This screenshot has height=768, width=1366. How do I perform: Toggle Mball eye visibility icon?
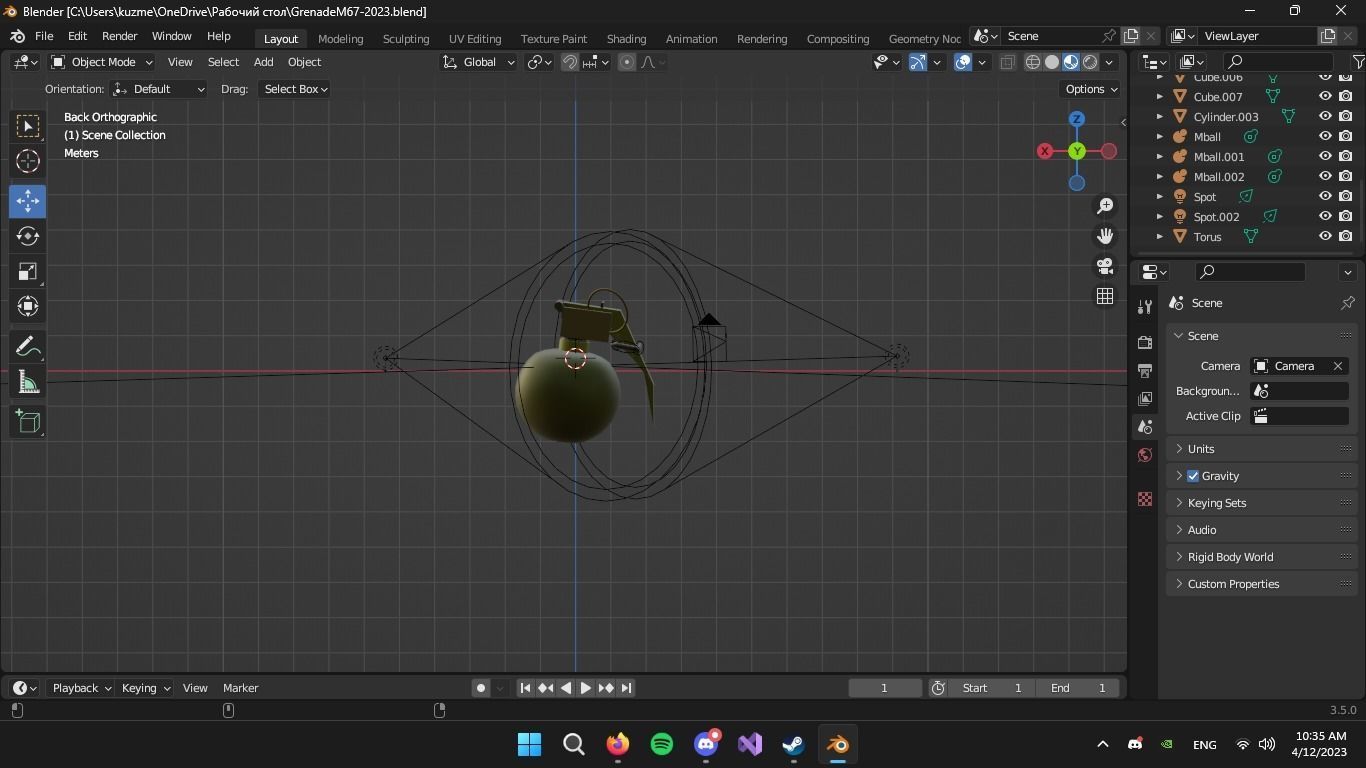pos(1325,137)
